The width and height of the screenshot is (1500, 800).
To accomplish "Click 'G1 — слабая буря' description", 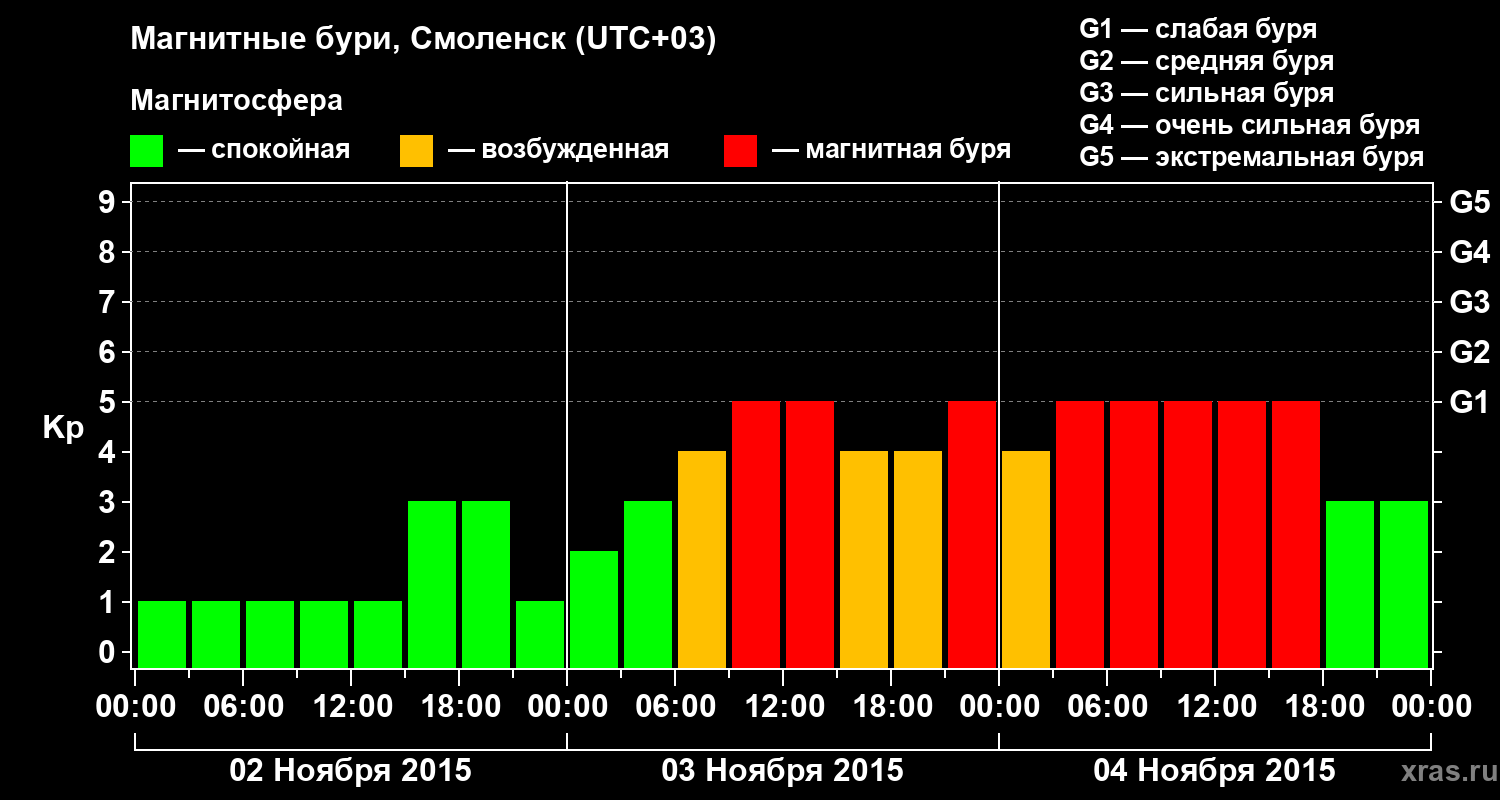I will coord(1198,28).
